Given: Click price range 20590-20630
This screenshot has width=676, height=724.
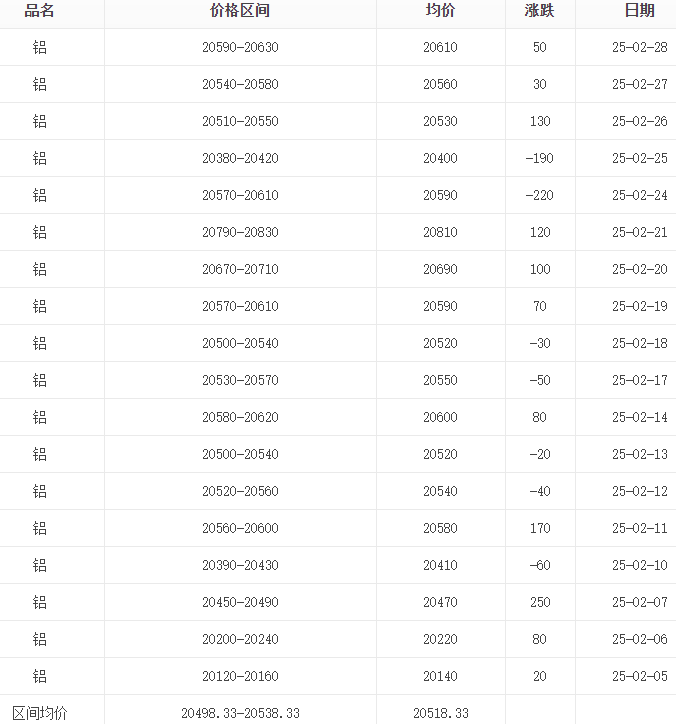Looking at the screenshot, I should tap(240, 48).
